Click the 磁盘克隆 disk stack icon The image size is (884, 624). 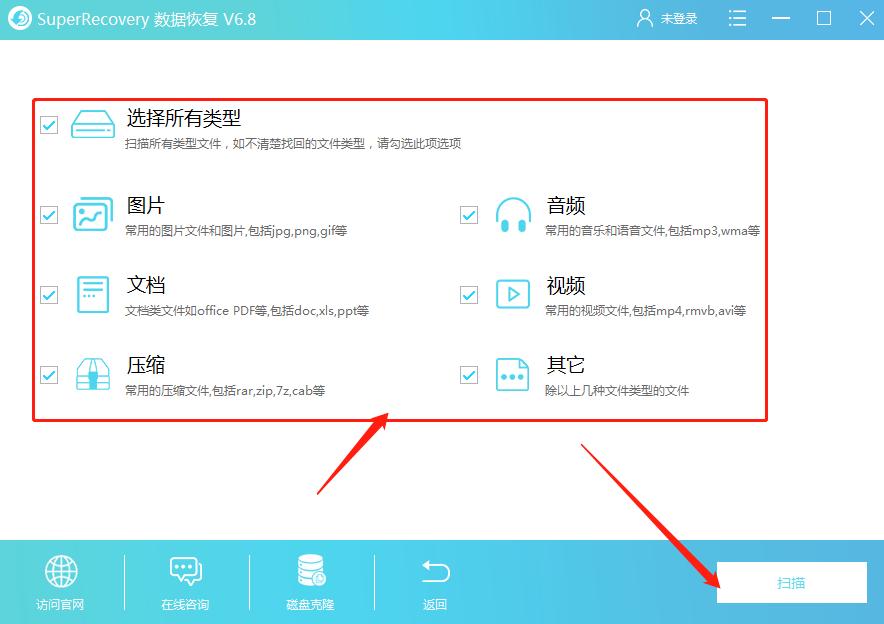pos(308,573)
